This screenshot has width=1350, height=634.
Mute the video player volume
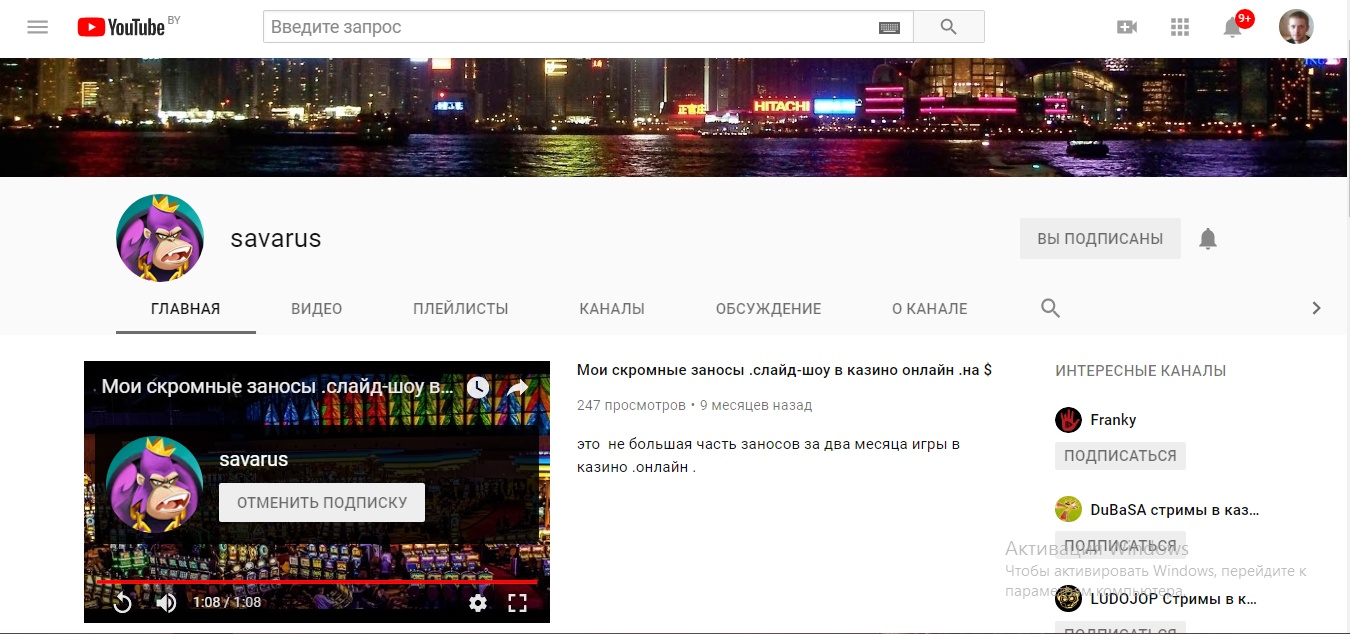tap(166, 603)
